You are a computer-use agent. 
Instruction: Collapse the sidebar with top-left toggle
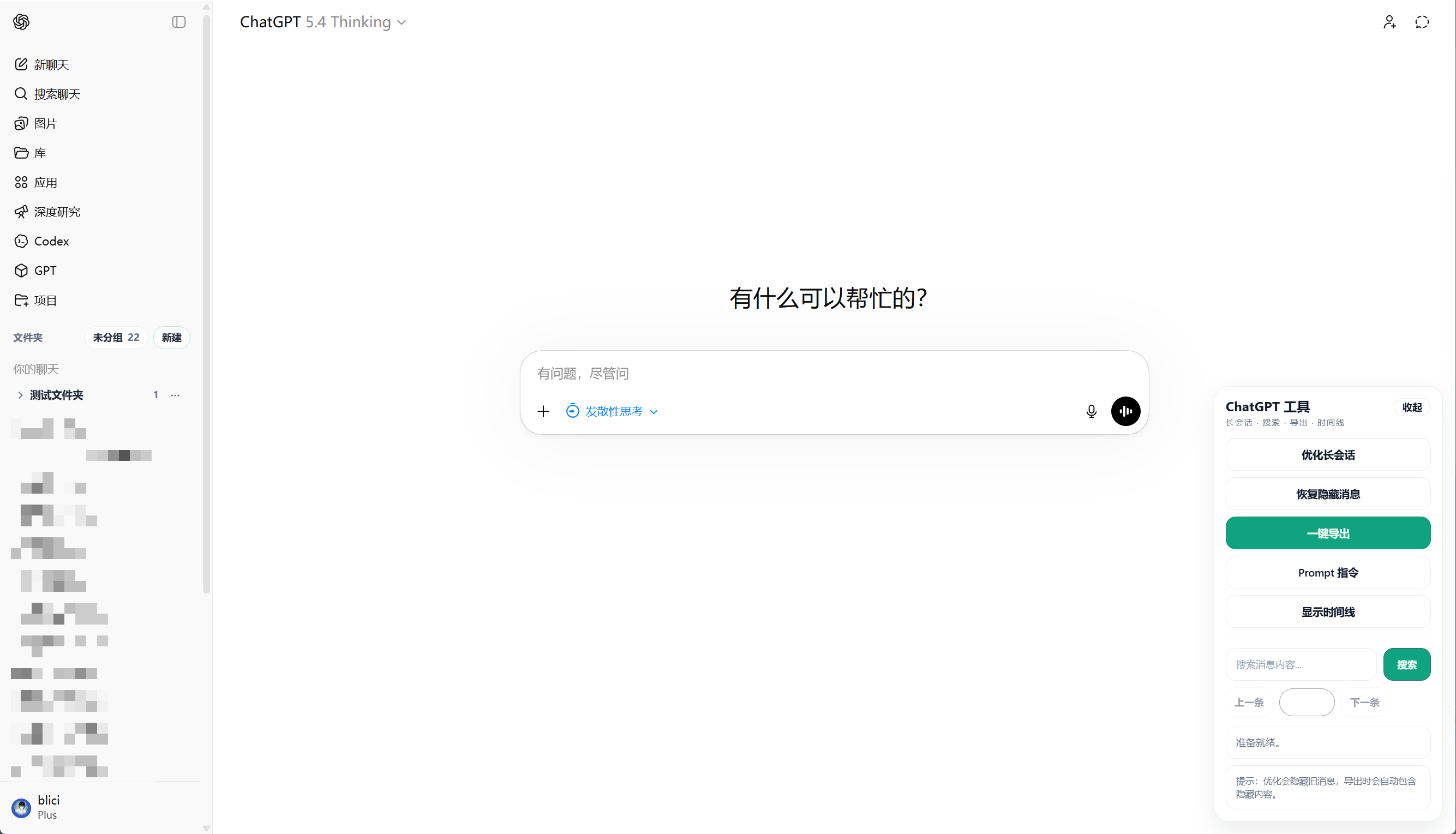[x=178, y=22]
